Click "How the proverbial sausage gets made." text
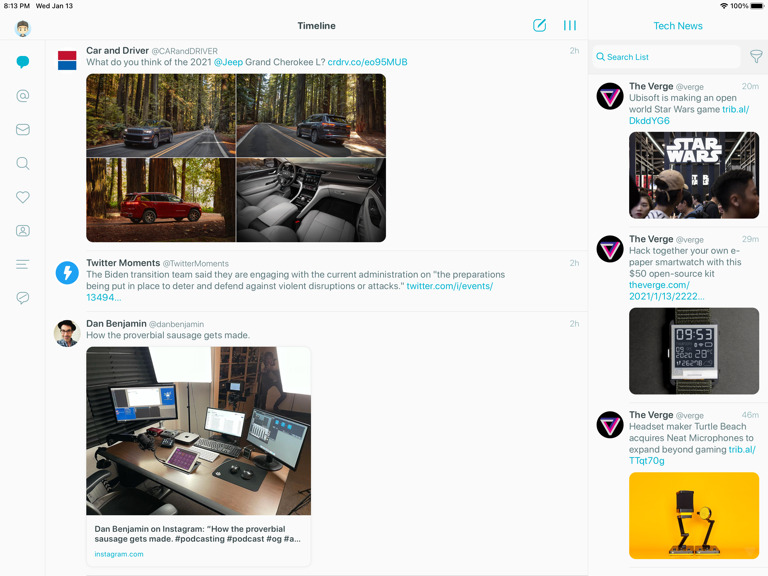The width and height of the screenshot is (768, 576). 168,336
